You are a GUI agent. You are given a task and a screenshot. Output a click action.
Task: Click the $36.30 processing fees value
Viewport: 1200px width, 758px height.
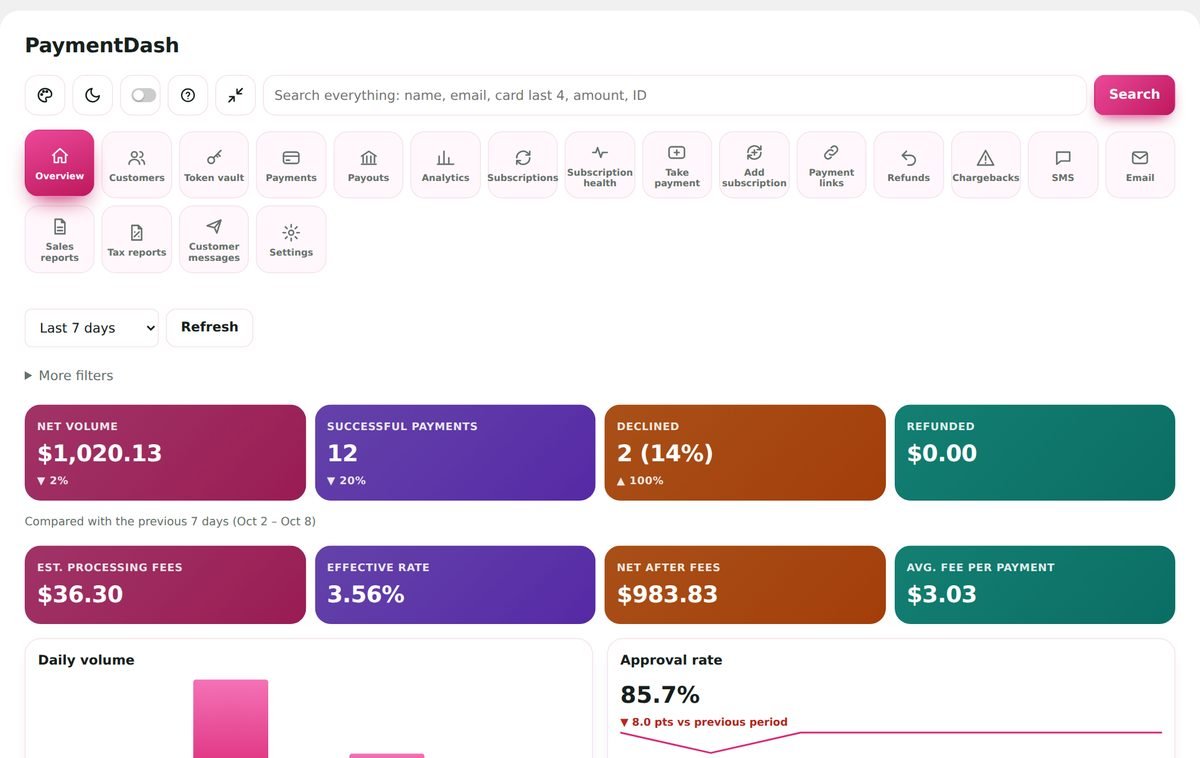80,595
